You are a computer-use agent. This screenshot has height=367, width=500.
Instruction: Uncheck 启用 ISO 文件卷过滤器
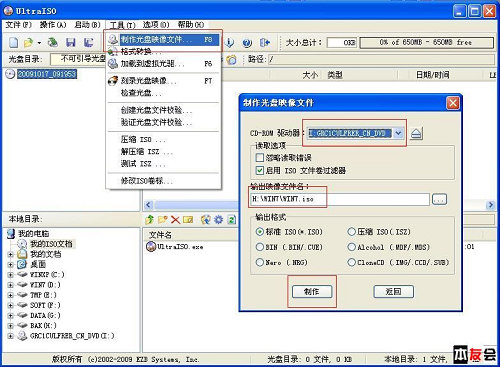tap(259, 170)
